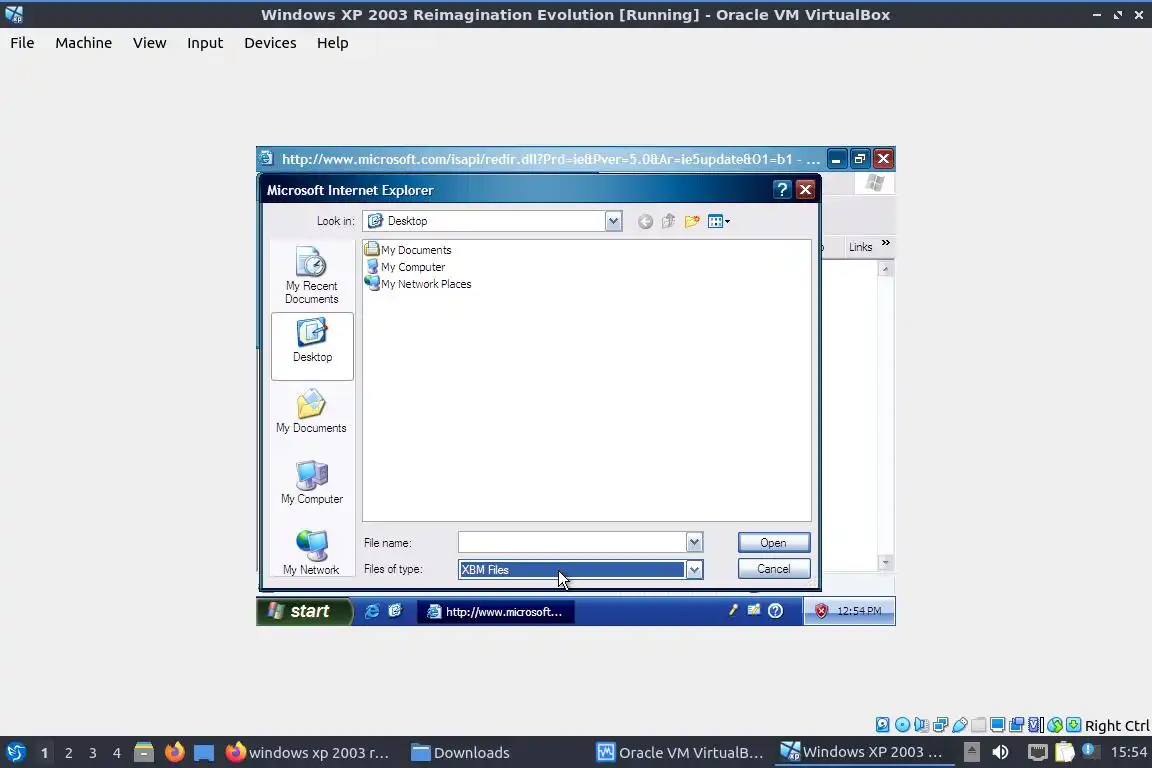Viewport: 1152px width, 768px height.
Task: Select My Computer in the file list
Action: (406, 267)
